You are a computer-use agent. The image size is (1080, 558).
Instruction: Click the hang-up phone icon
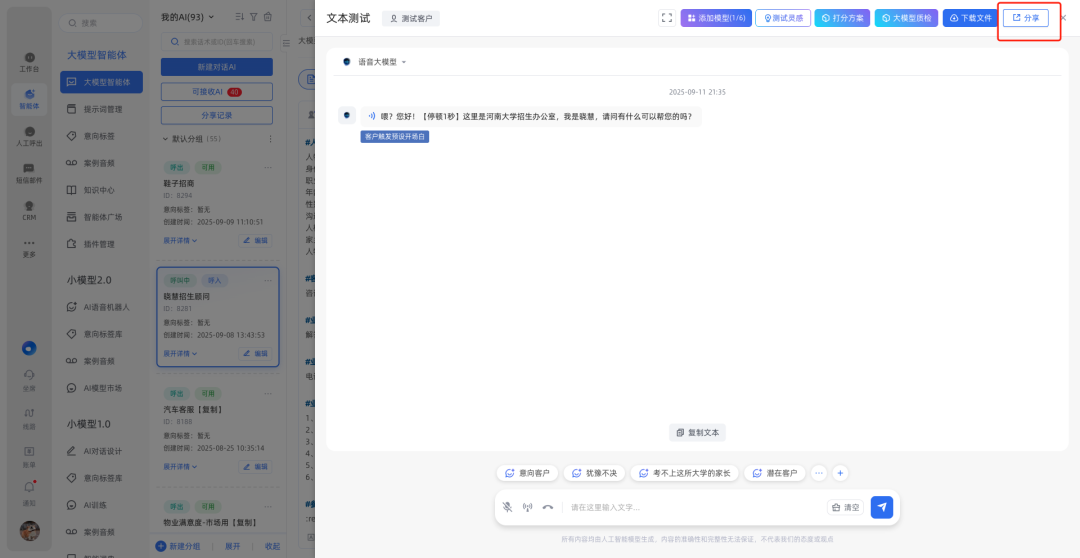pyautogui.click(x=548, y=507)
